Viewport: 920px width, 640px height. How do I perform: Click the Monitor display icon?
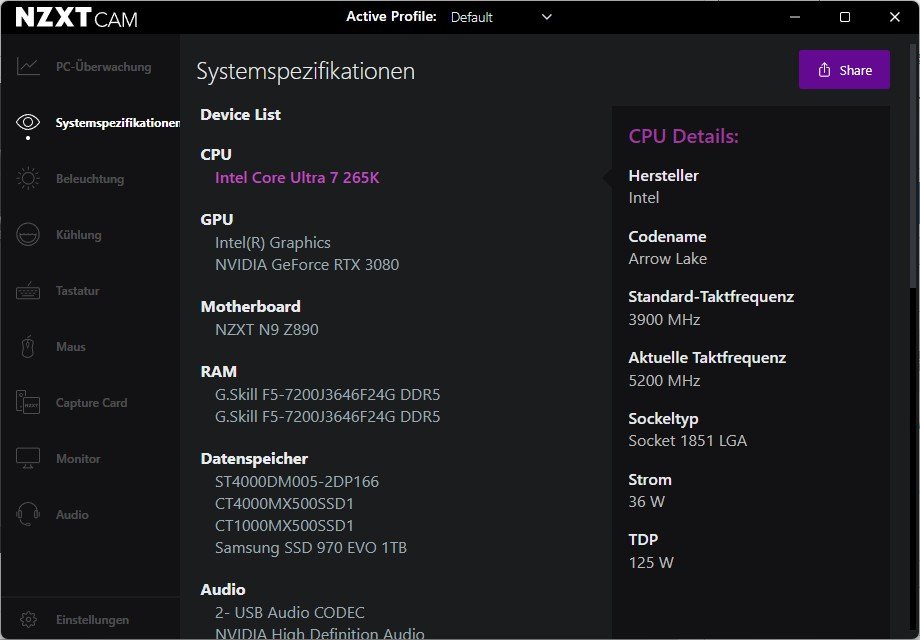click(x=28, y=458)
